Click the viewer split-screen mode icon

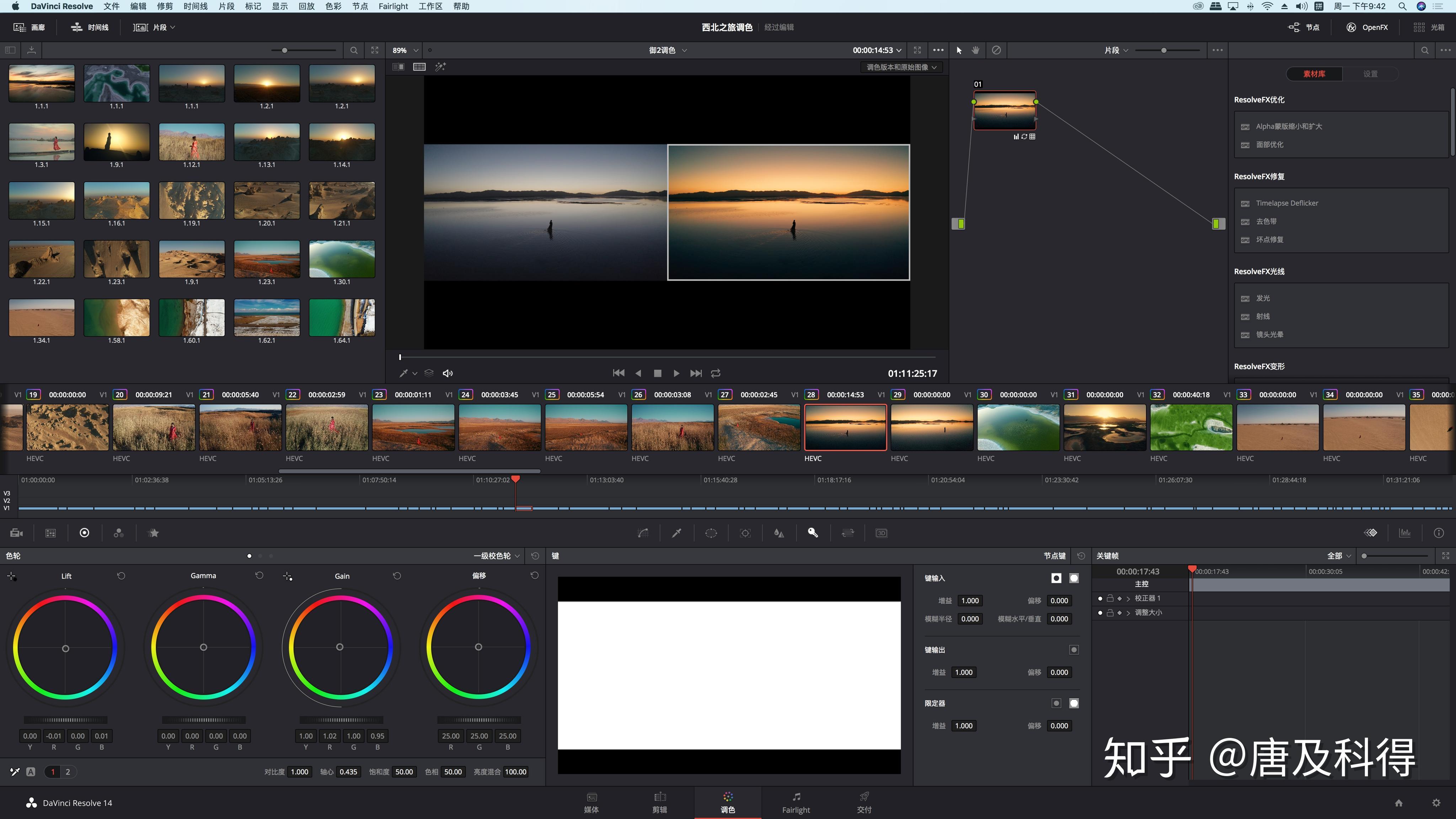click(419, 67)
